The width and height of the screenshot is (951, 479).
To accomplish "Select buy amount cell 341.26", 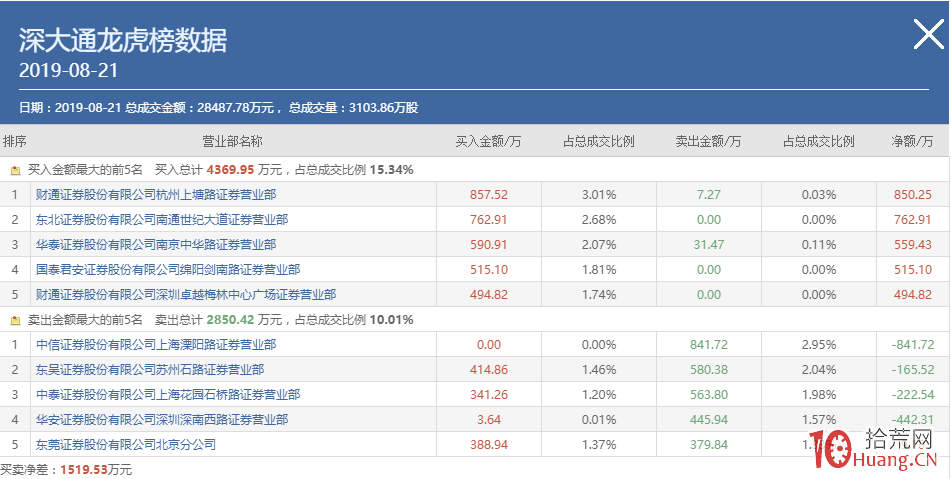I will coord(489,395).
